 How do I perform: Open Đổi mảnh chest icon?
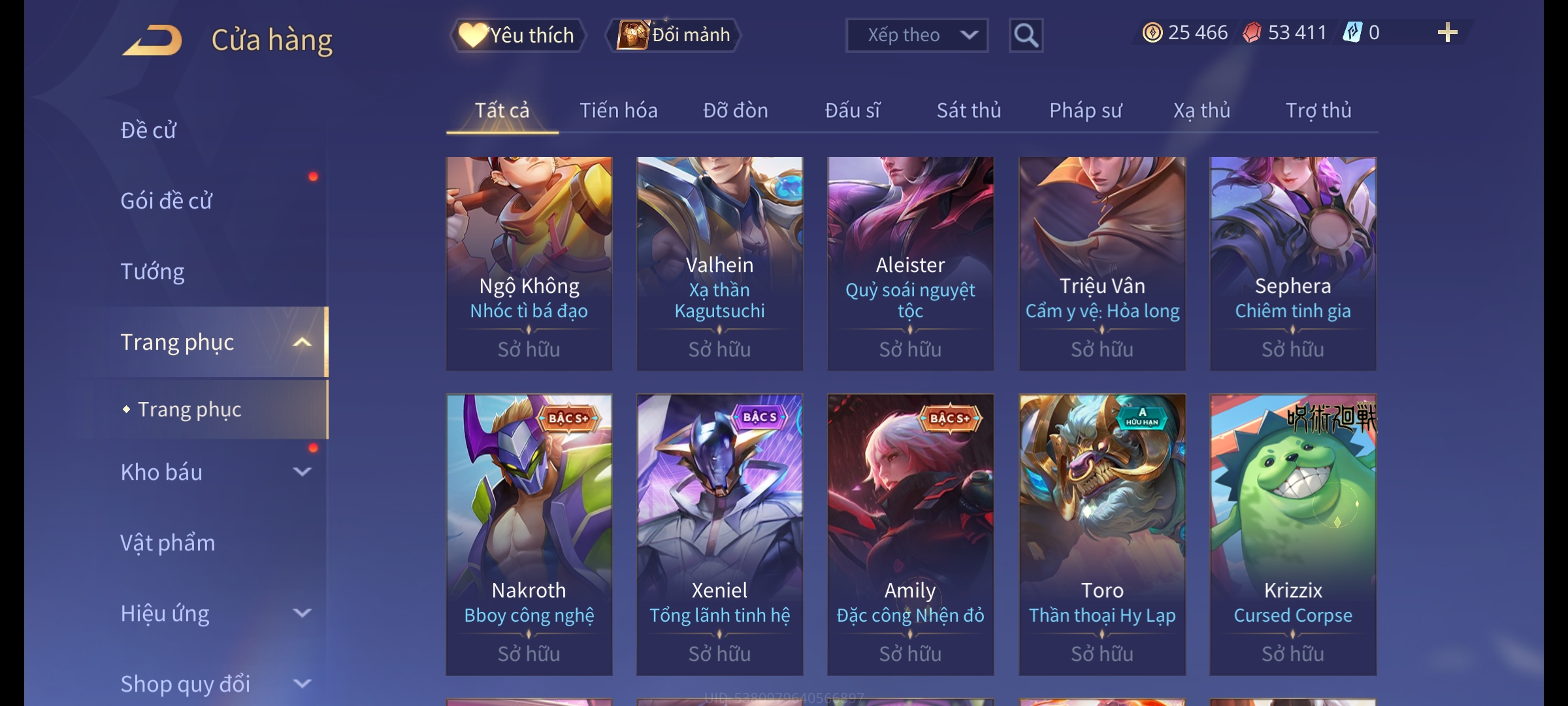click(633, 35)
